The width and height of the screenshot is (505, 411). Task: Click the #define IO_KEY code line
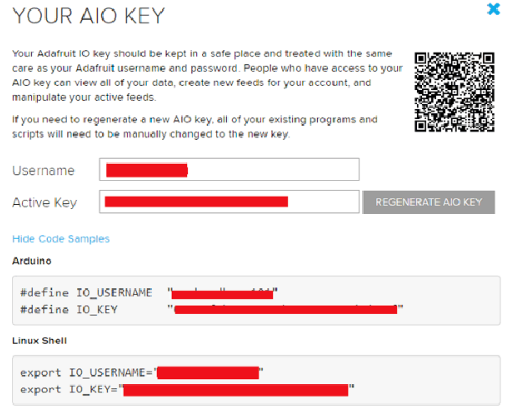tap(212, 309)
